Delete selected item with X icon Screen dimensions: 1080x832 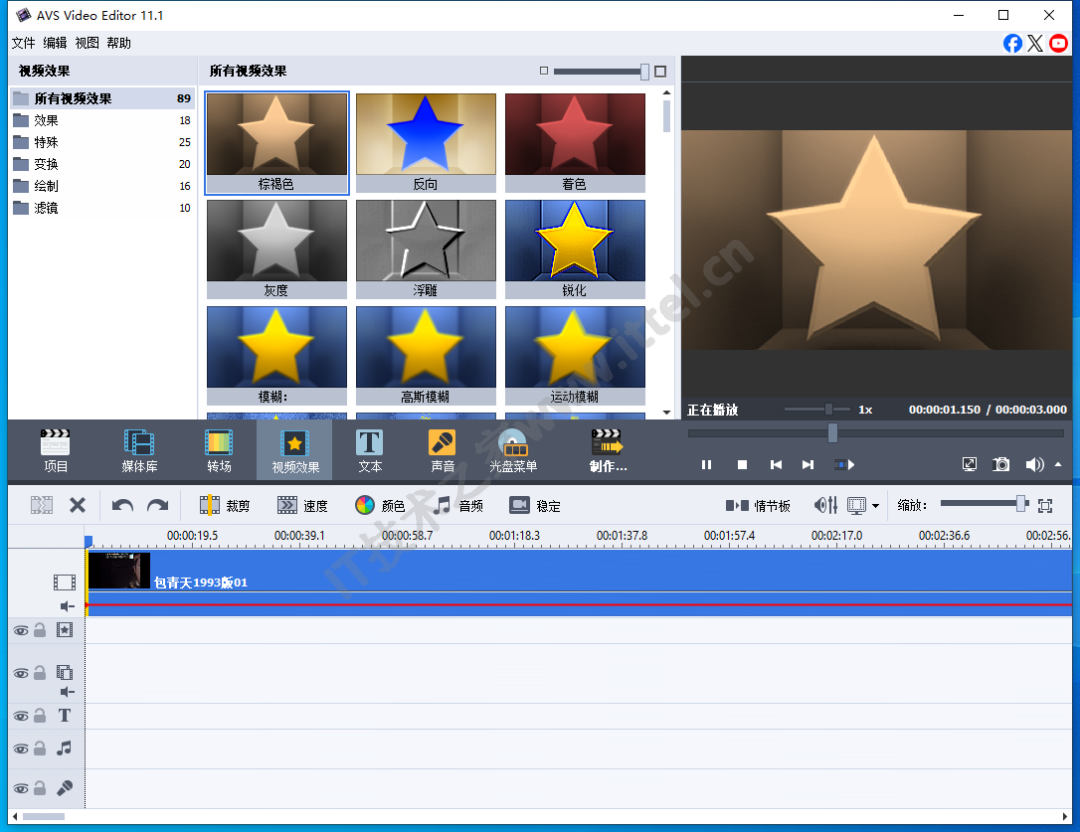pos(77,506)
